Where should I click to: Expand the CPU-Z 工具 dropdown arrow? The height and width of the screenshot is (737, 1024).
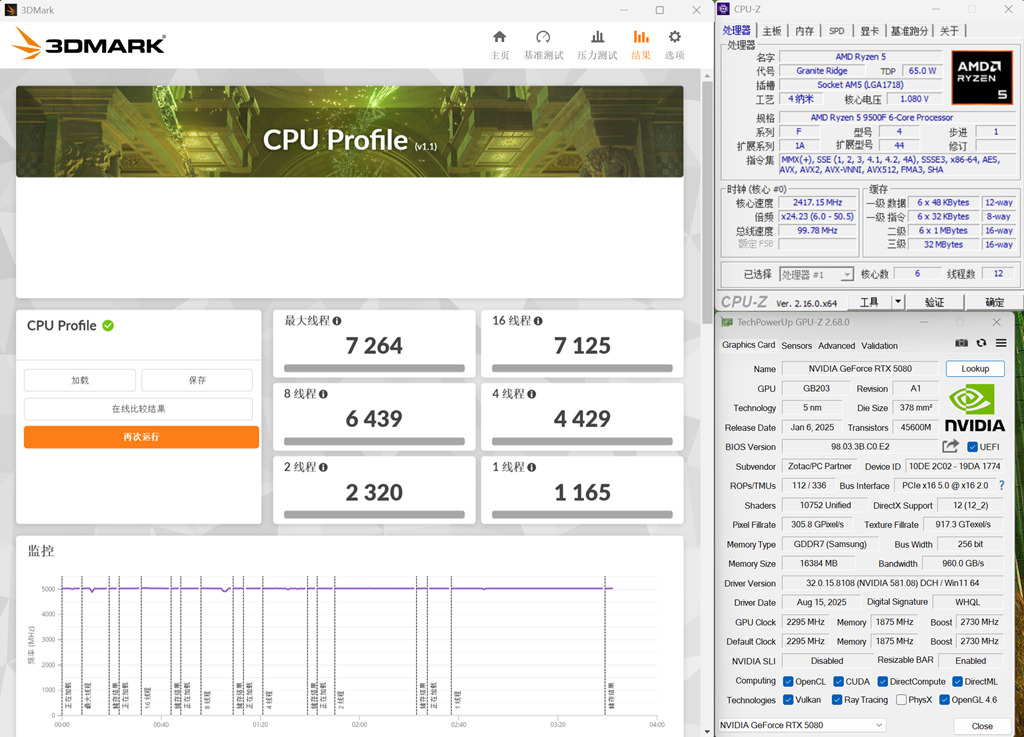(897, 302)
